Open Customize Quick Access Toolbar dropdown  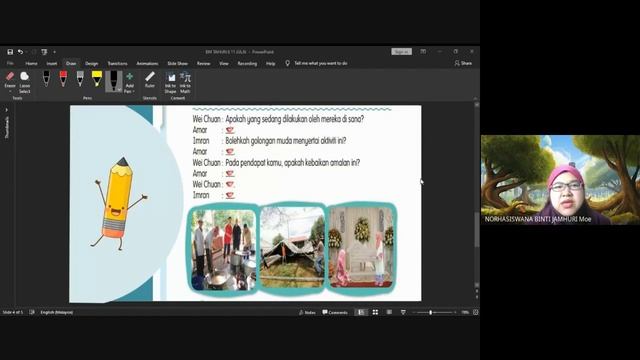(54, 52)
